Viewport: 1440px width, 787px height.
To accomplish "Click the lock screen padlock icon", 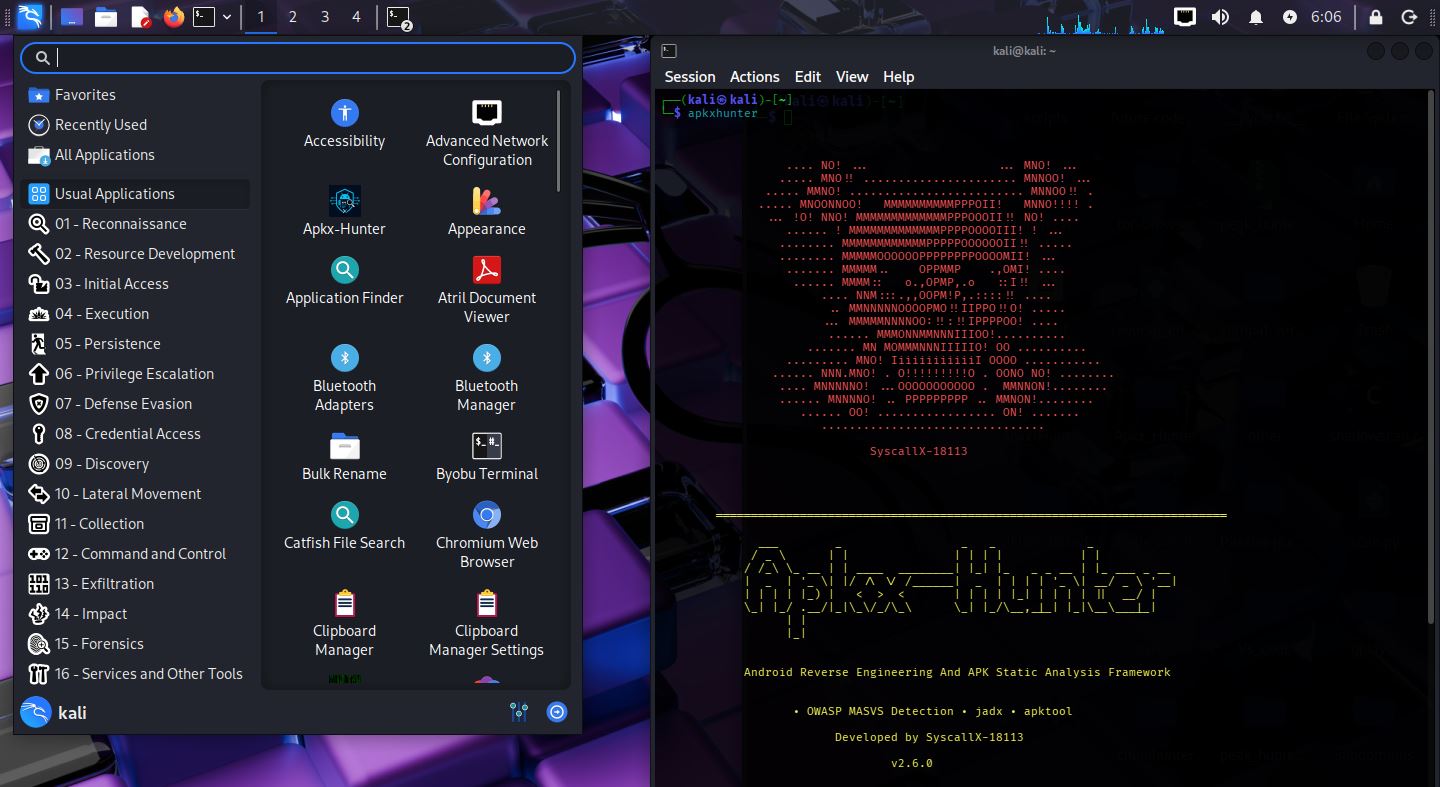I will 1376,17.
